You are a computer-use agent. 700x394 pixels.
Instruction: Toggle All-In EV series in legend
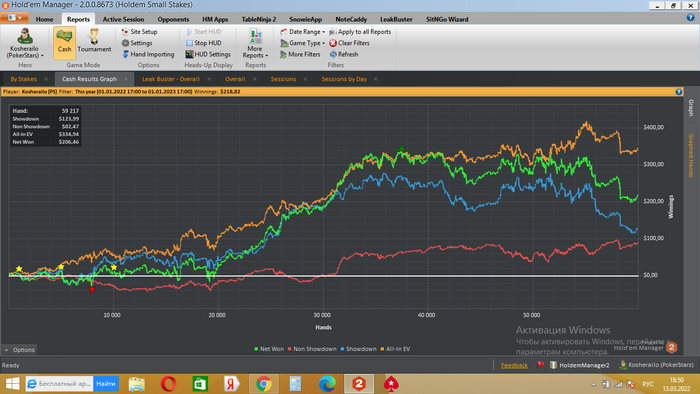pos(395,349)
